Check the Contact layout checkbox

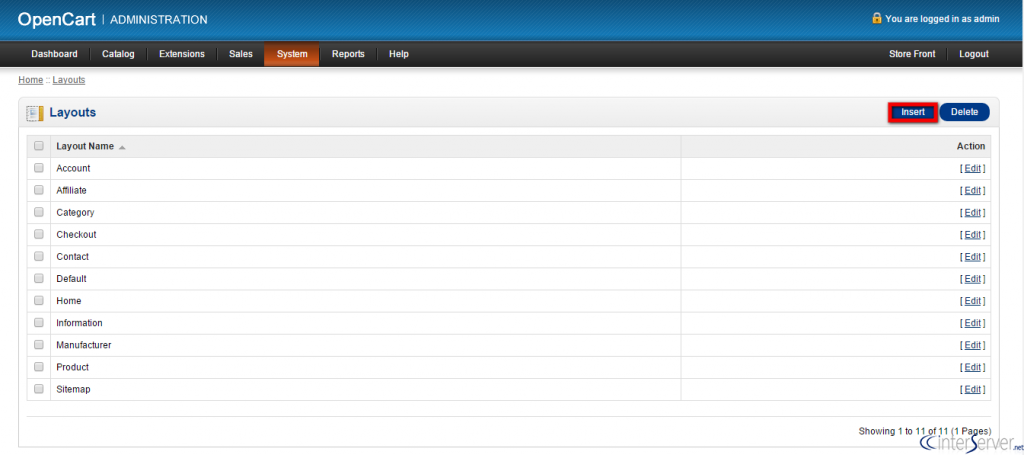39,257
